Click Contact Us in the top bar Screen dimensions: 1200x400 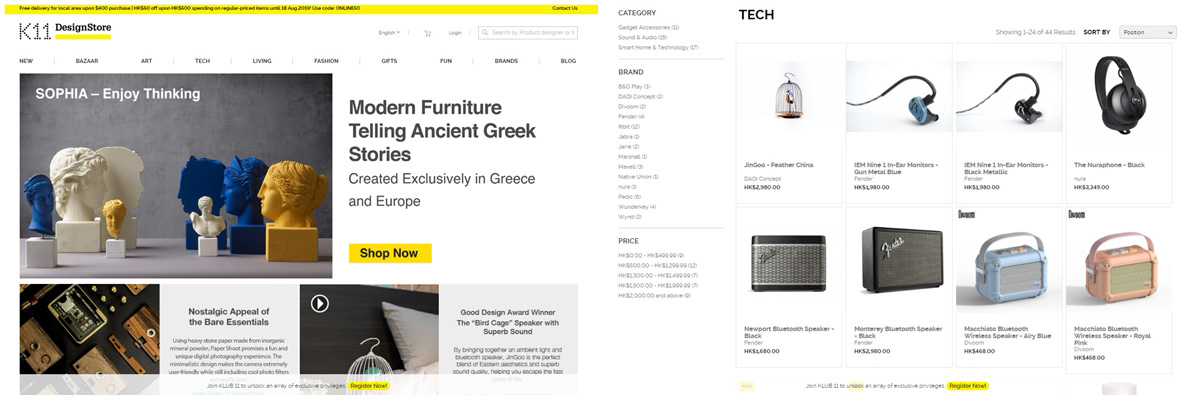pos(565,8)
